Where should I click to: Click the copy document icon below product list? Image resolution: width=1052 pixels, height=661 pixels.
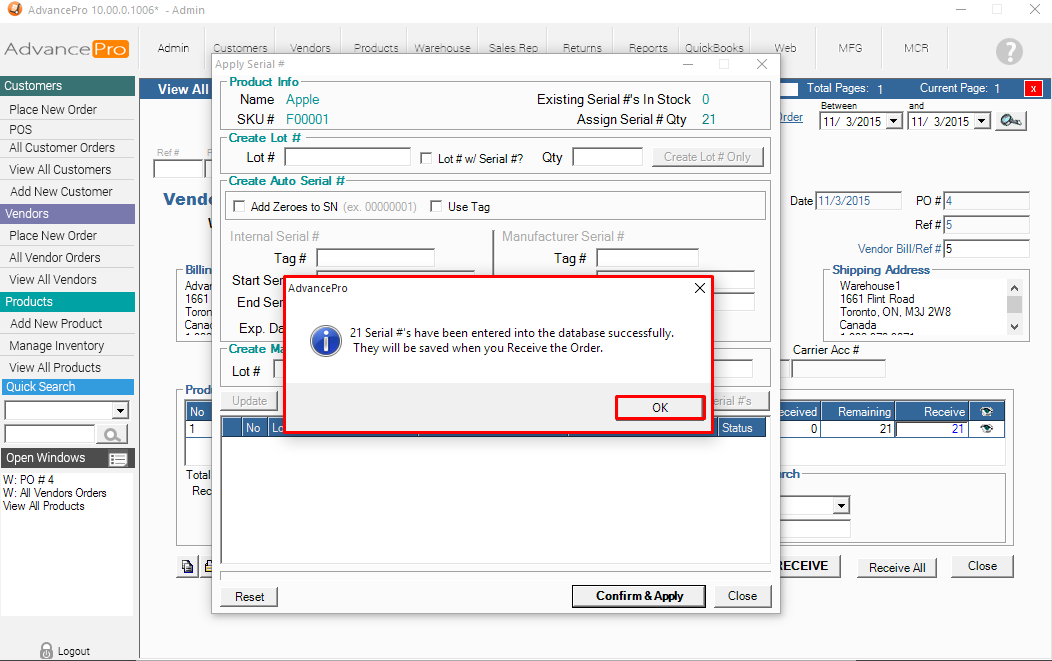(187, 567)
